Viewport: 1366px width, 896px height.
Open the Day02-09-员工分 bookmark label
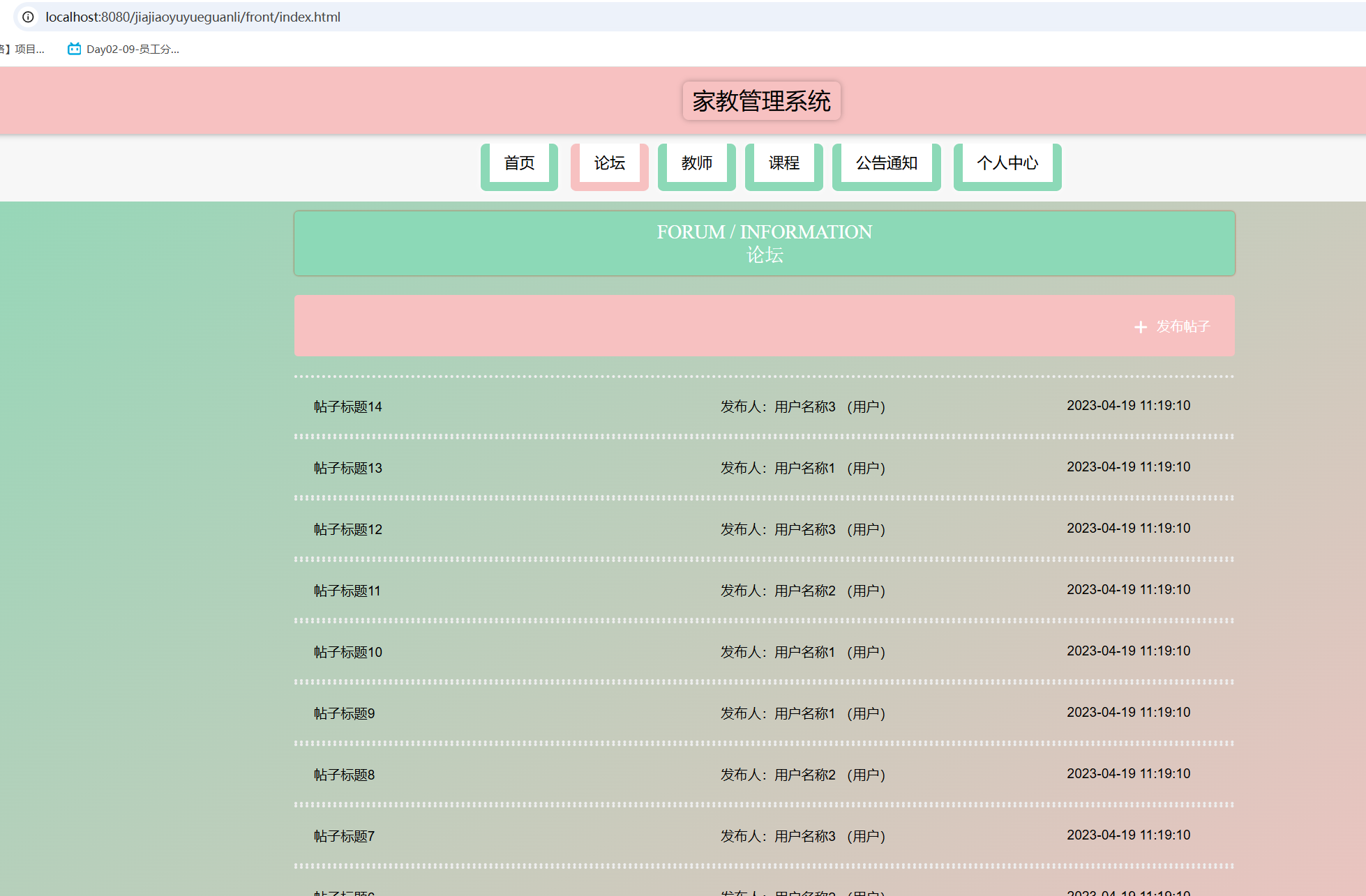(x=133, y=49)
